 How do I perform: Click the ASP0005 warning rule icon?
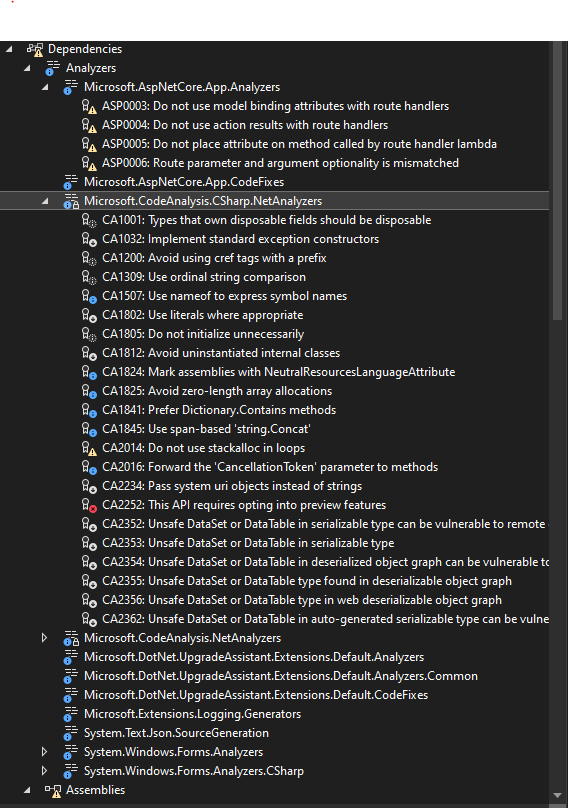pos(89,145)
